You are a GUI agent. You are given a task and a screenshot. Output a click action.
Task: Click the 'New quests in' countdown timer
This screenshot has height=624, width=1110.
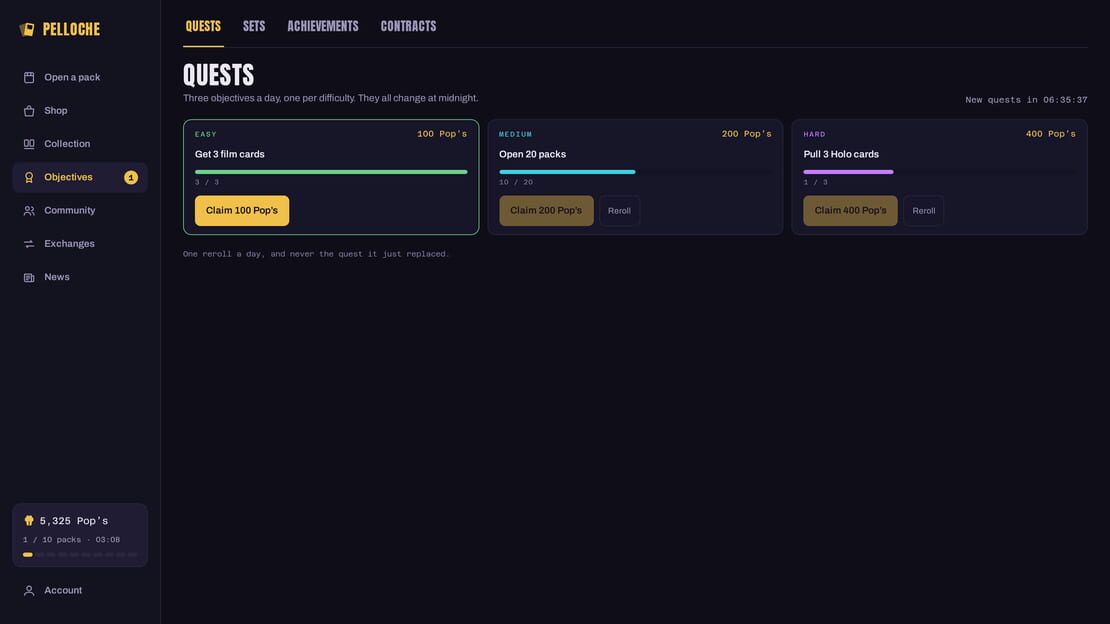coord(1026,100)
